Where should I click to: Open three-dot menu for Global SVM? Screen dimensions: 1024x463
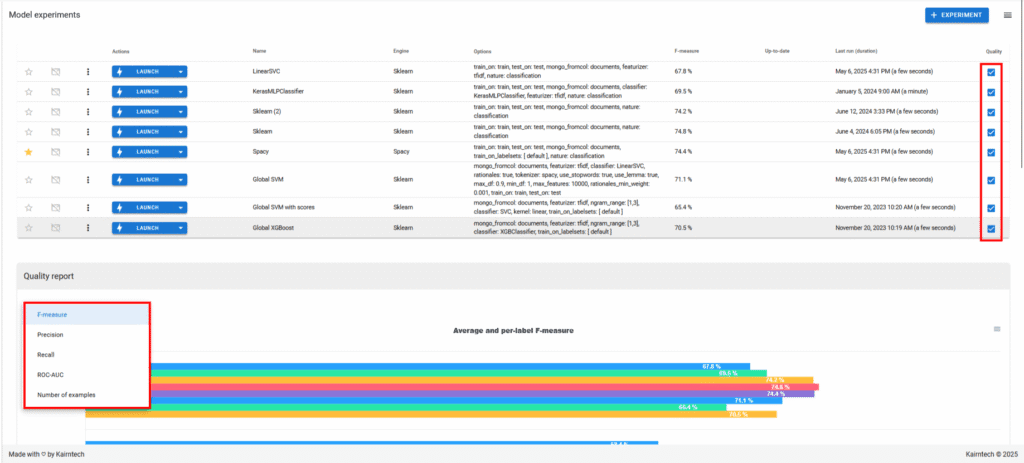click(x=88, y=180)
